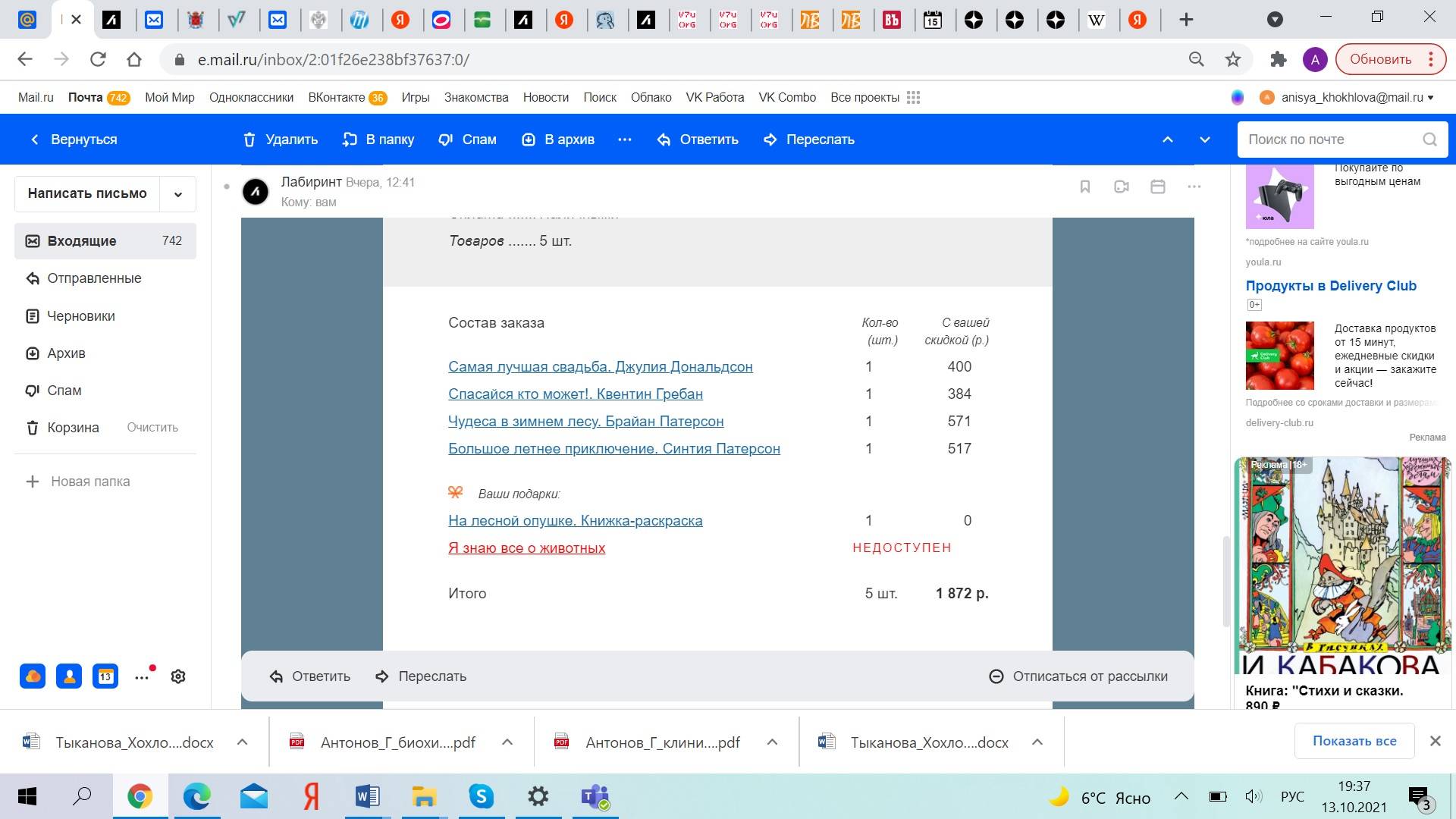Open Contacts icon in left sidebar bottom

69,676
